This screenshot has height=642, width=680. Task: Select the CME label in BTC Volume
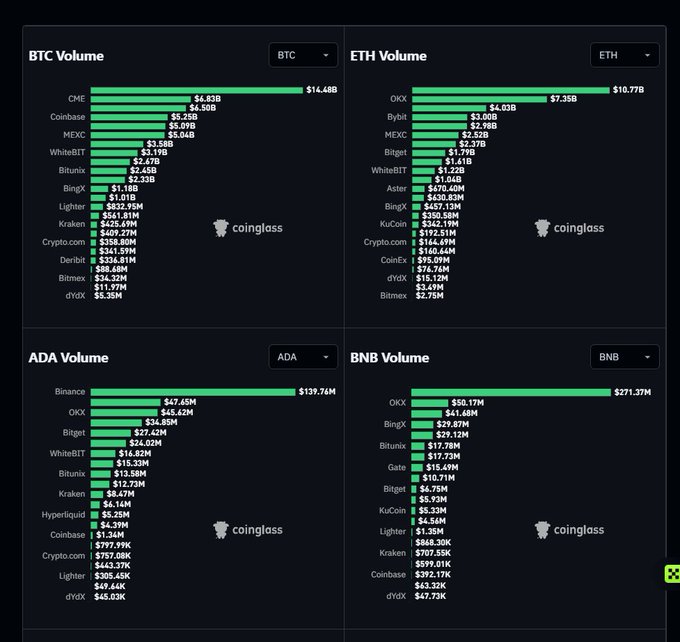point(76,99)
